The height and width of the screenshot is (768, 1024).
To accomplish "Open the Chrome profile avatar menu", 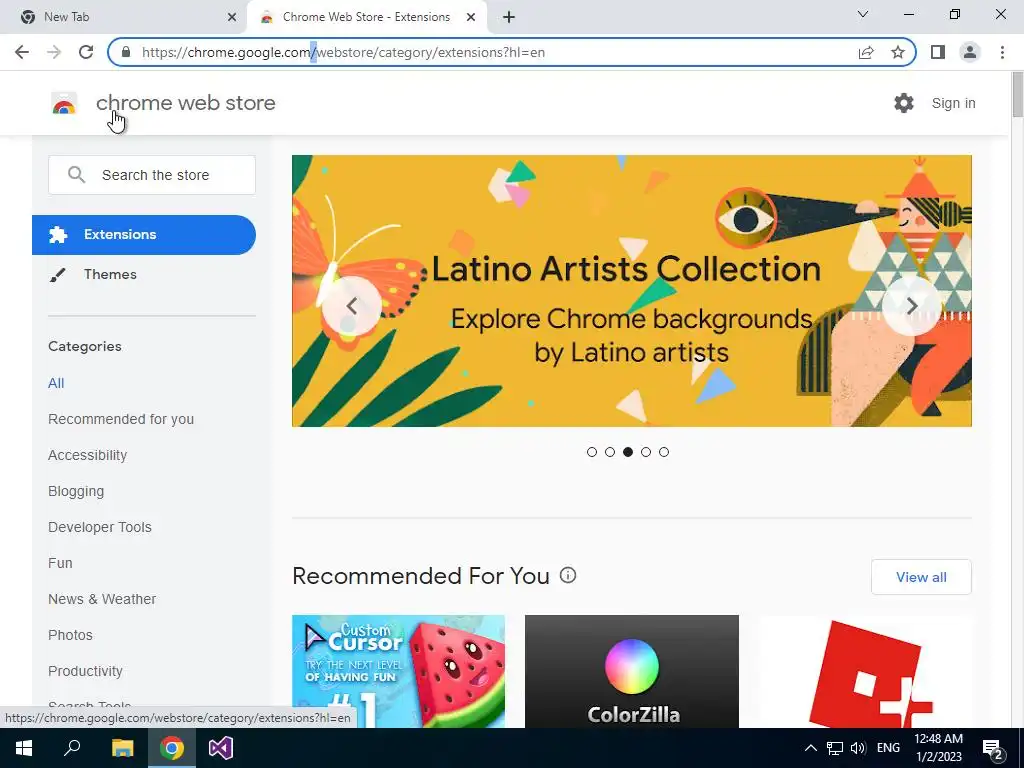I will click(x=970, y=52).
